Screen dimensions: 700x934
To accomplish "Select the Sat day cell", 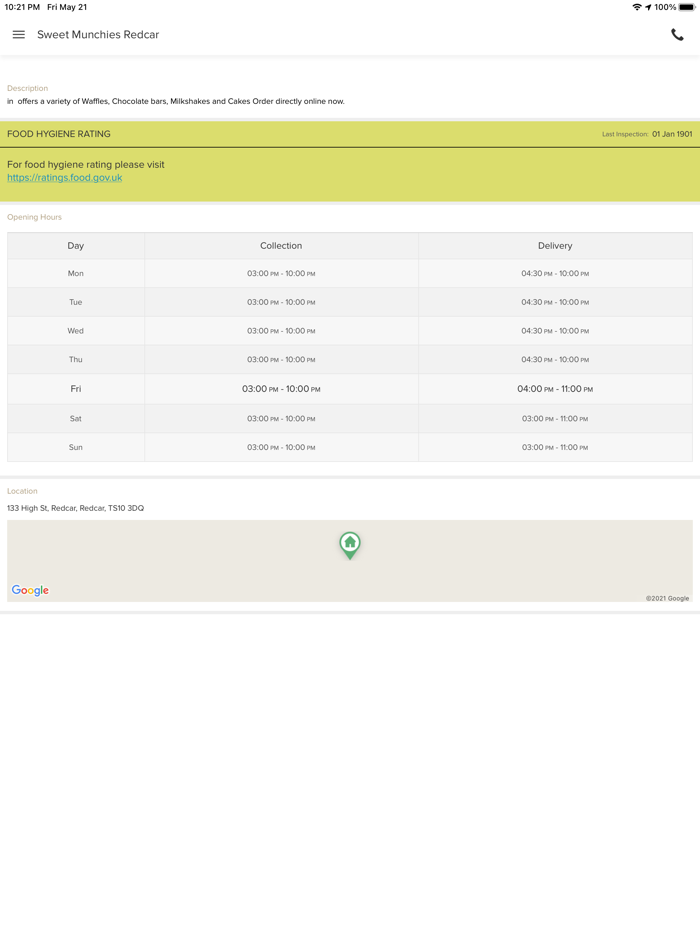I will click(76, 419).
